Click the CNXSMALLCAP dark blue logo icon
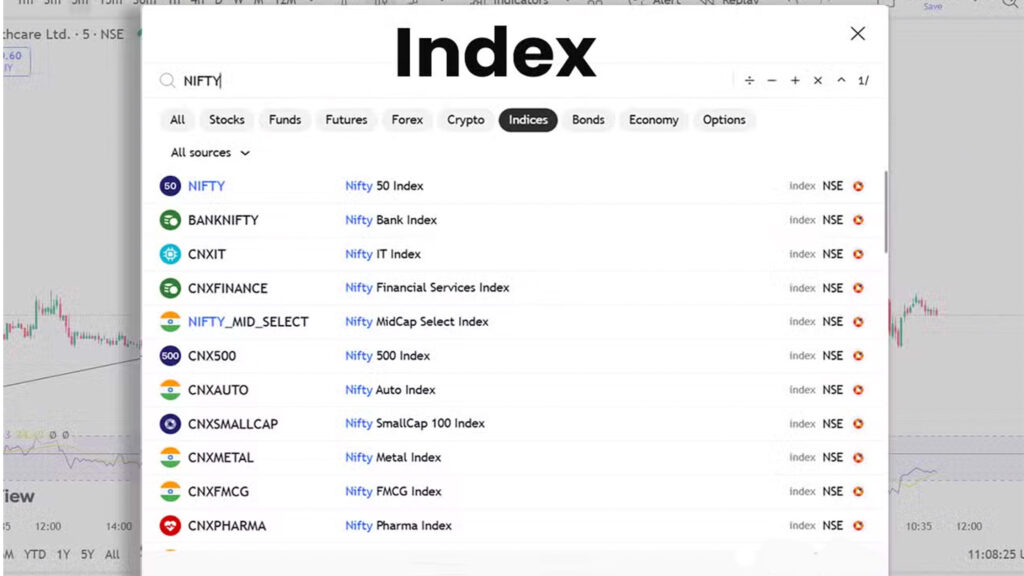 170,424
